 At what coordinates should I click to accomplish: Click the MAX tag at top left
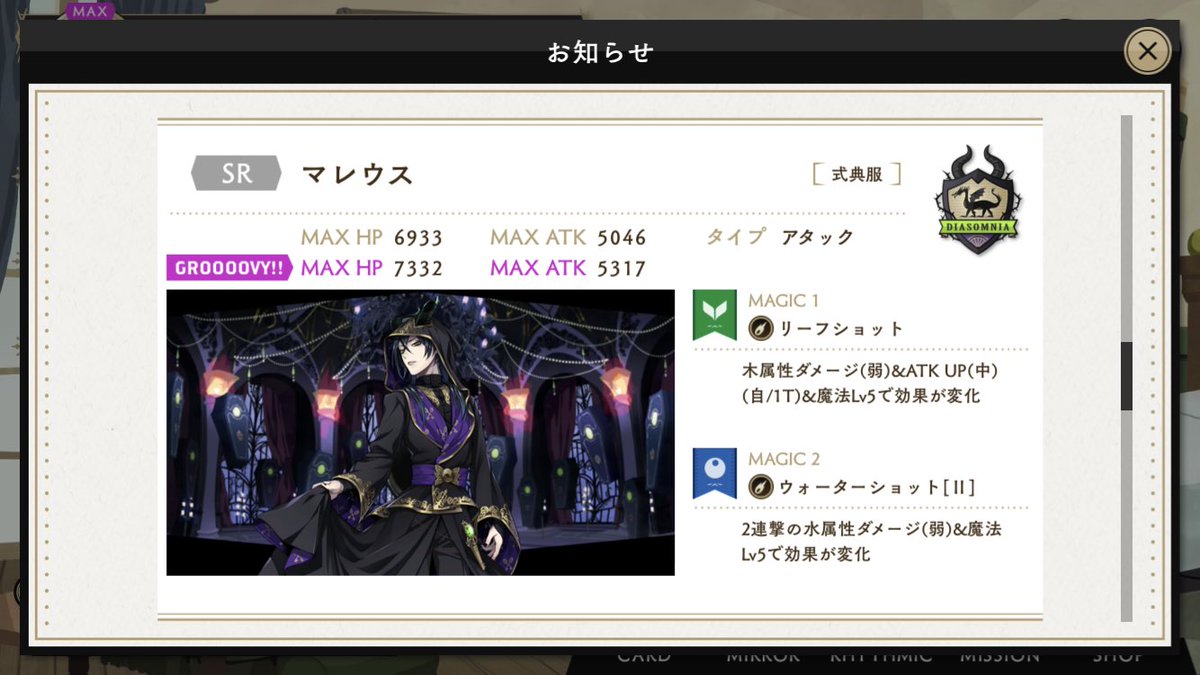pos(91,12)
